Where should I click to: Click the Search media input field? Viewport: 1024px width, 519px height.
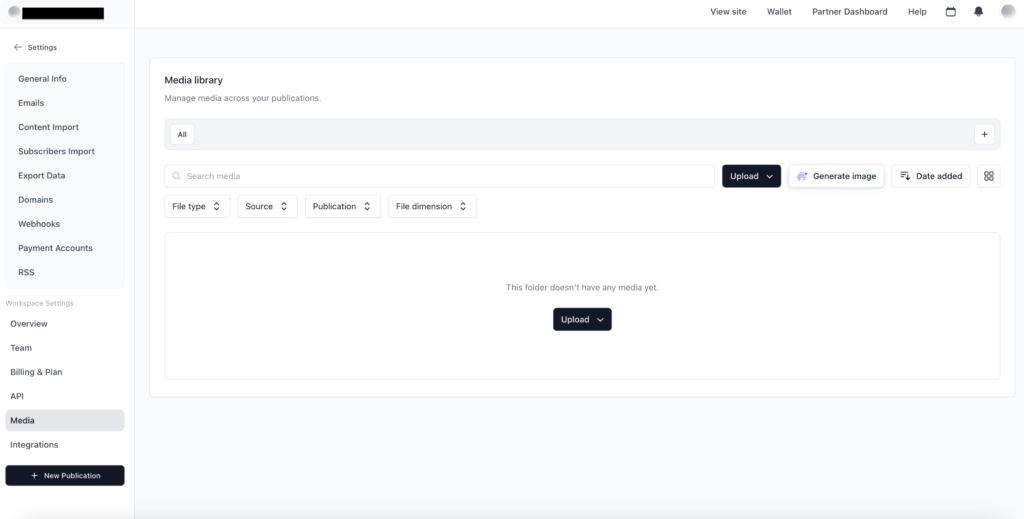(x=440, y=176)
